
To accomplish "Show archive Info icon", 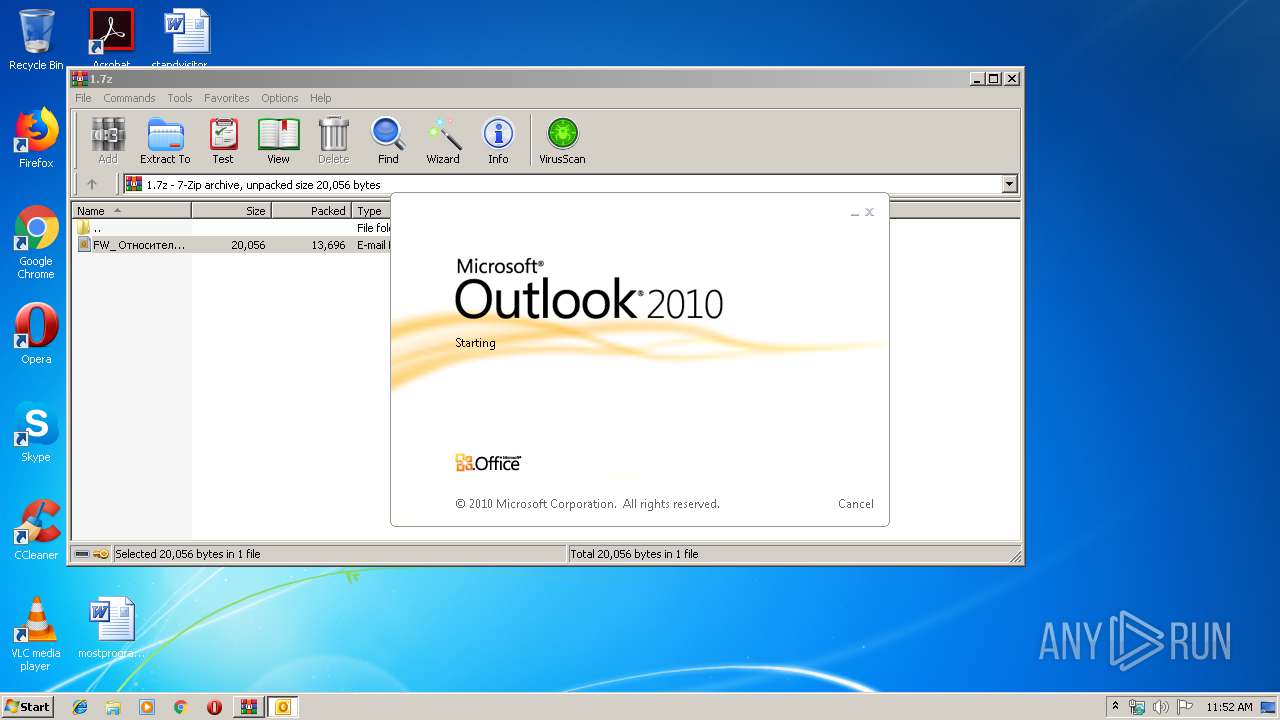I will point(498,140).
